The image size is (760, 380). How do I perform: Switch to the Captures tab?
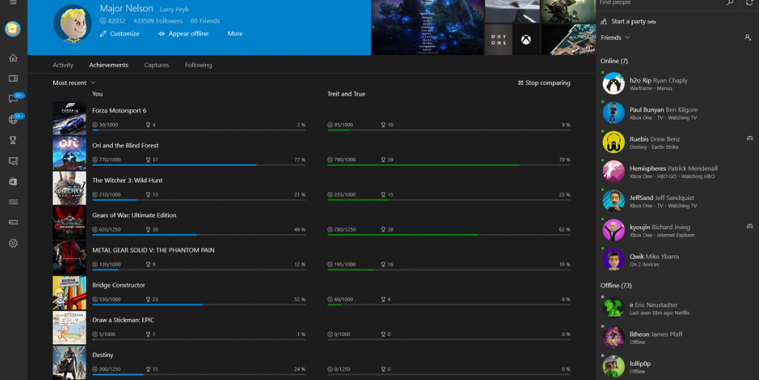pos(157,65)
